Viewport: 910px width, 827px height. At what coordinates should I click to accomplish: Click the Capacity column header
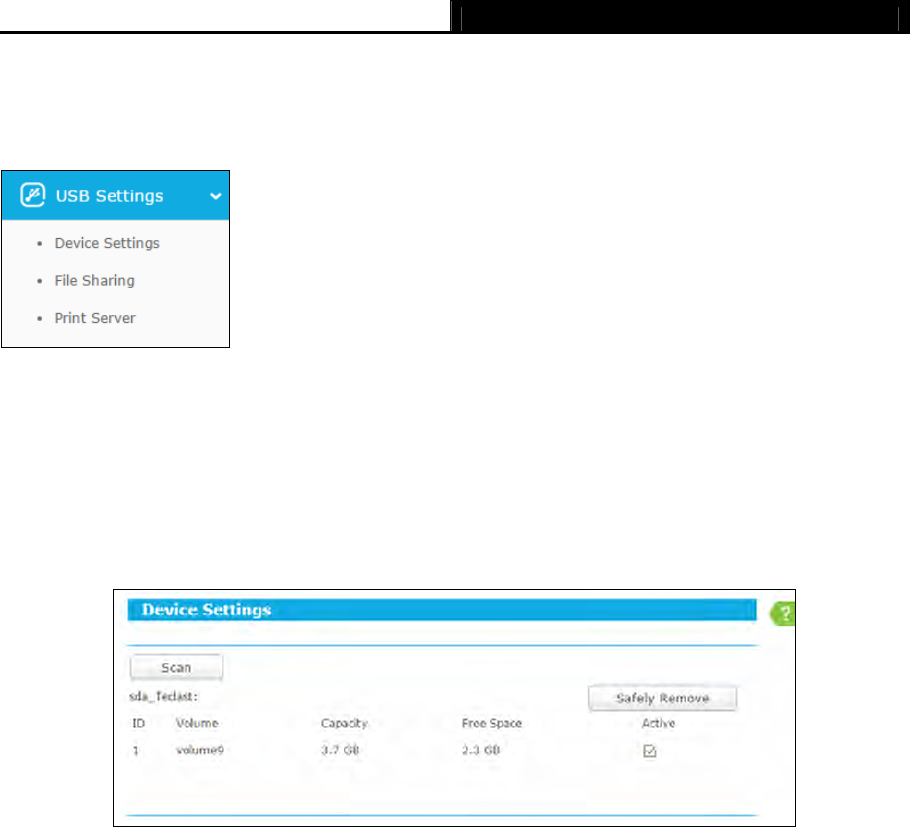(x=344, y=723)
